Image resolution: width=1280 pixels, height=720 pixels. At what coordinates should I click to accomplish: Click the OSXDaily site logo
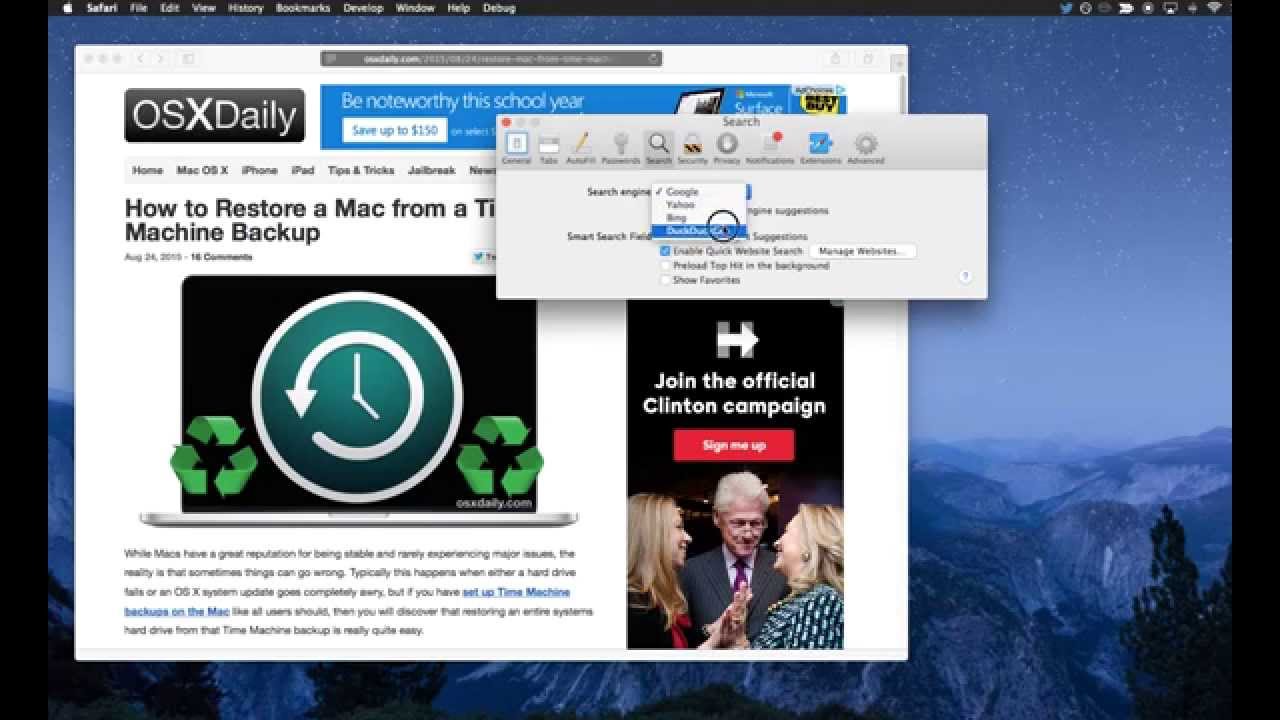(215, 116)
